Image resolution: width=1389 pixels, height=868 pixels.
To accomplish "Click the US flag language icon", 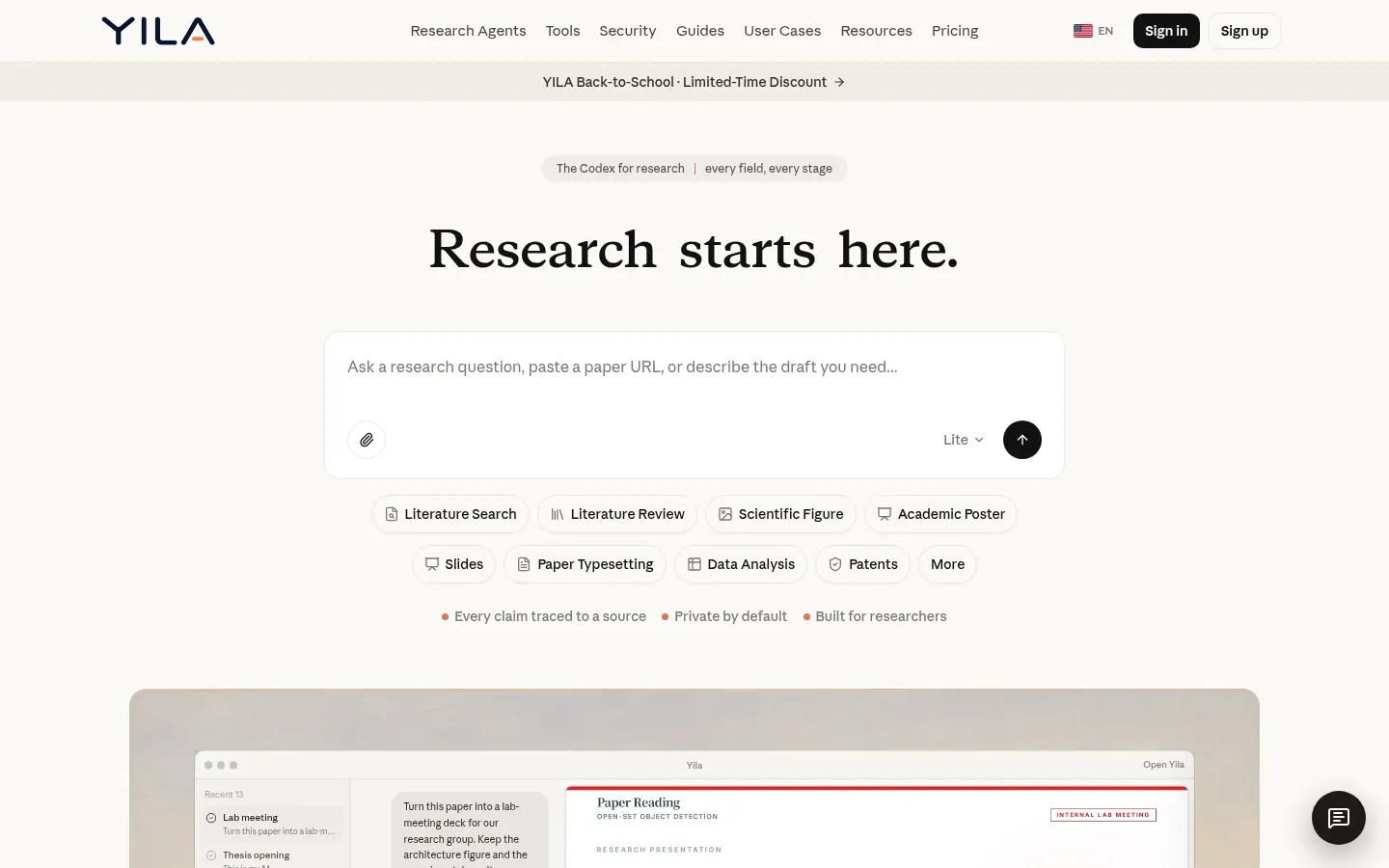I will pyautogui.click(x=1083, y=31).
